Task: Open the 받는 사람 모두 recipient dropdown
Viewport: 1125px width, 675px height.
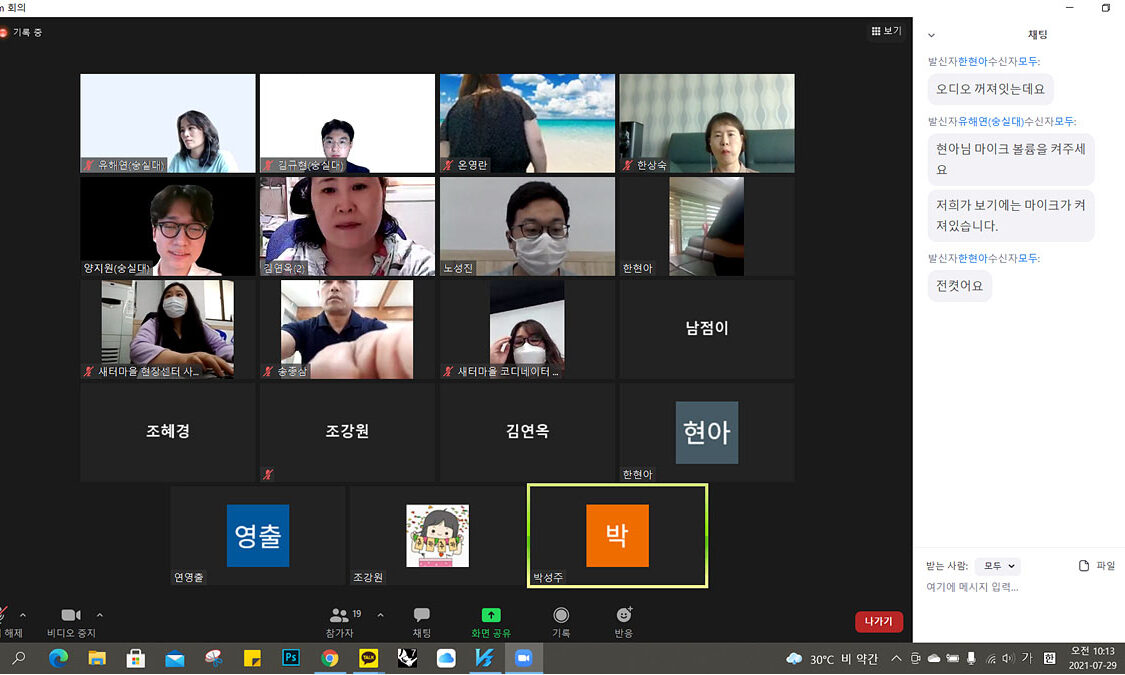Action: pyautogui.click(x=998, y=566)
